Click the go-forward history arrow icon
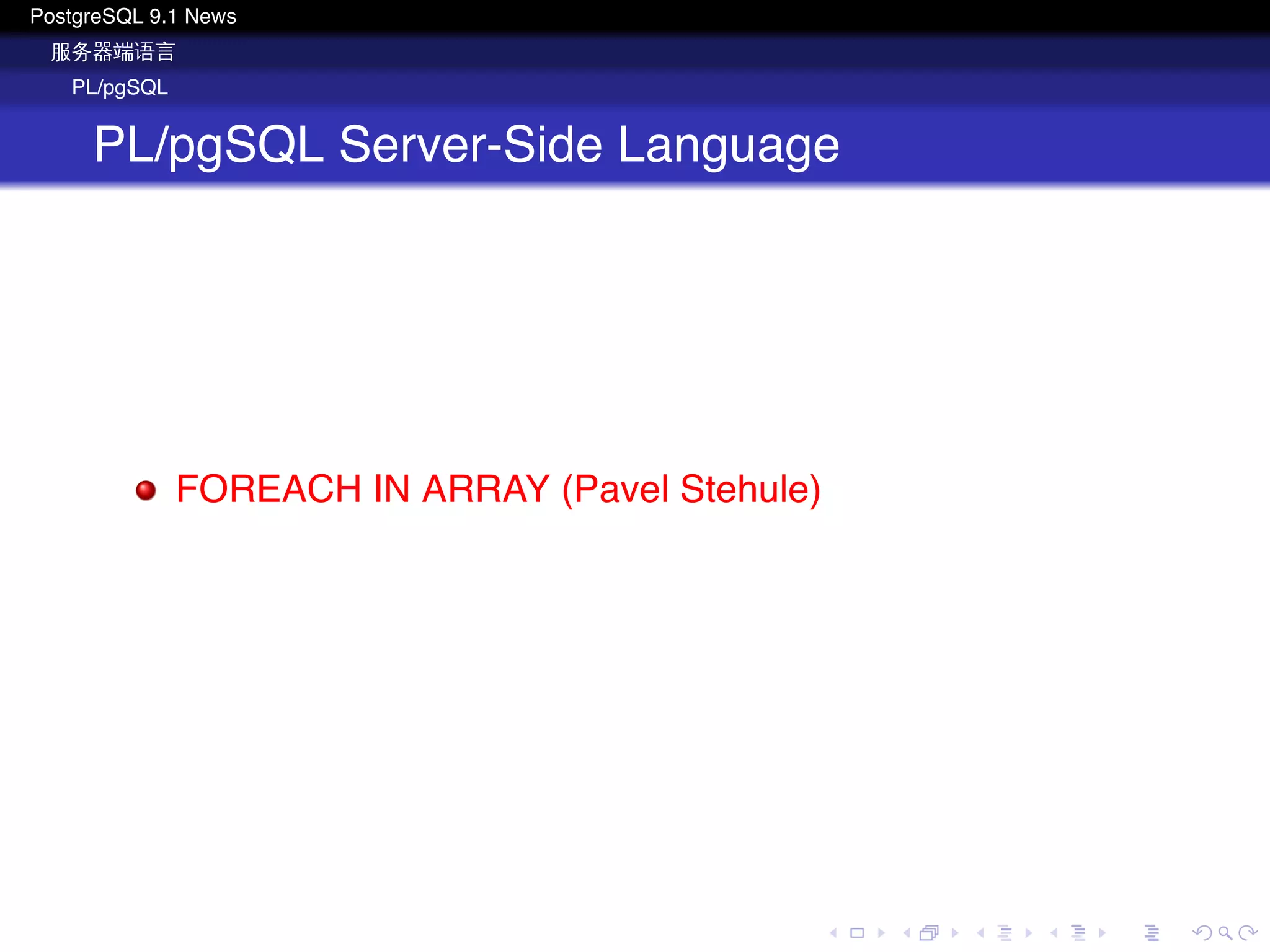The image size is (1270, 952). pos(1248,933)
